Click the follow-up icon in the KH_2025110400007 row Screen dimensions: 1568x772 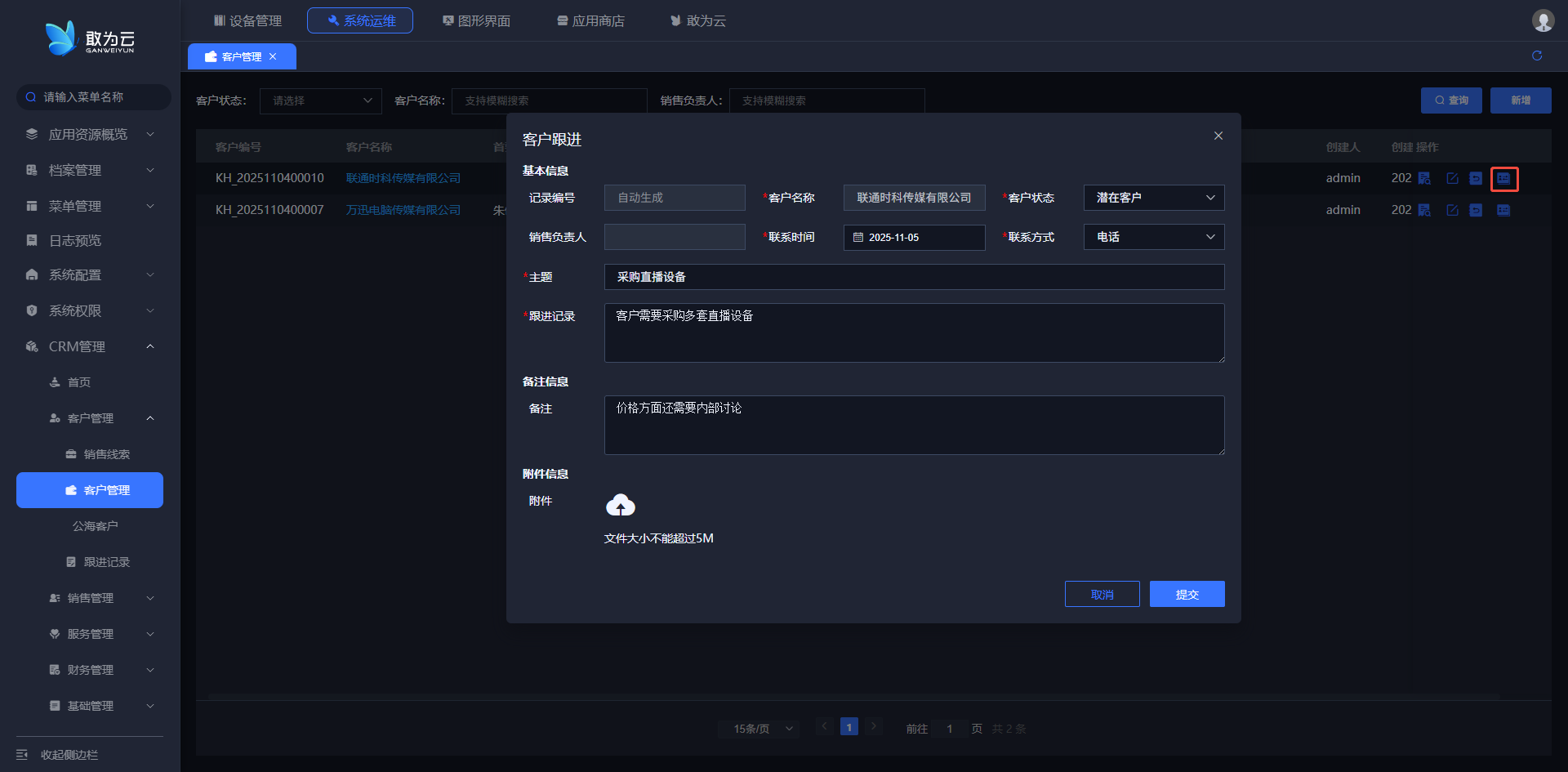pos(1503,210)
